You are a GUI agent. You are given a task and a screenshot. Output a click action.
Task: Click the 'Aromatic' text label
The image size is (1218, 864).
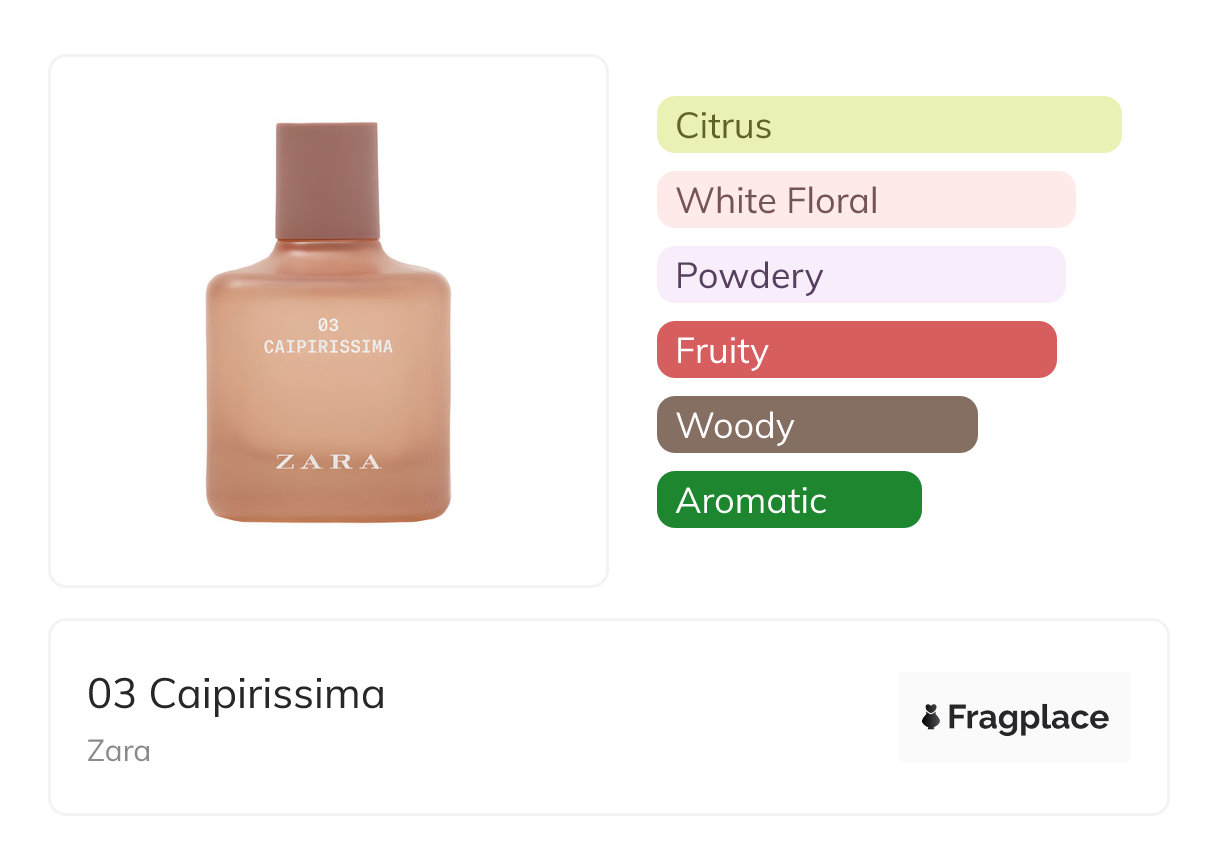pos(751,501)
